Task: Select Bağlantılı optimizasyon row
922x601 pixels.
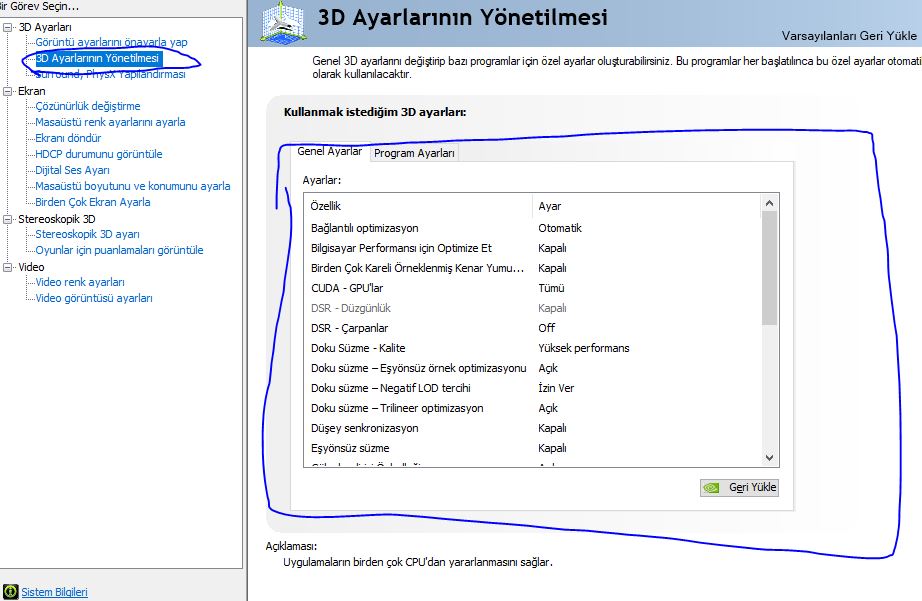Action: 532,228
